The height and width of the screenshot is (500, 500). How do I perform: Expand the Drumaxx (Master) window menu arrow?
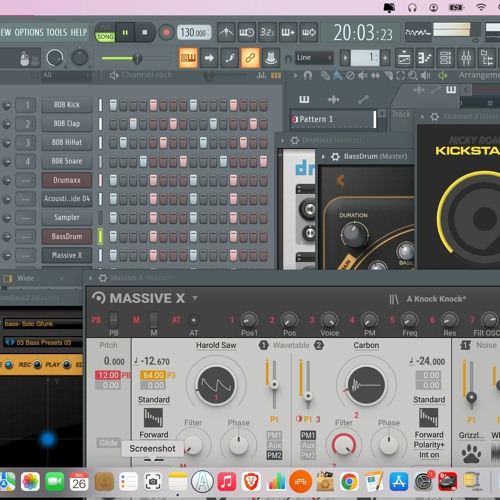coord(283,140)
